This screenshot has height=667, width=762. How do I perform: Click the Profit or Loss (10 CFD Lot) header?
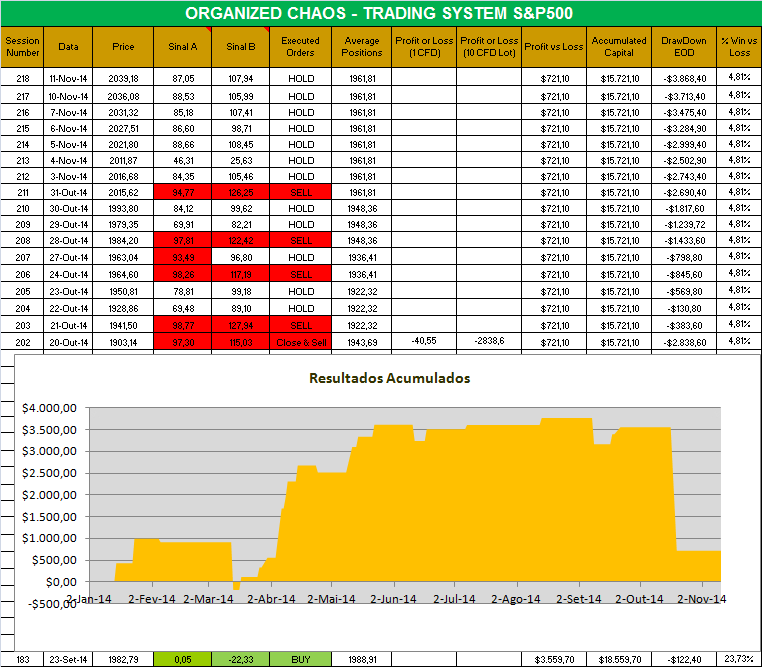click(489, 47)
